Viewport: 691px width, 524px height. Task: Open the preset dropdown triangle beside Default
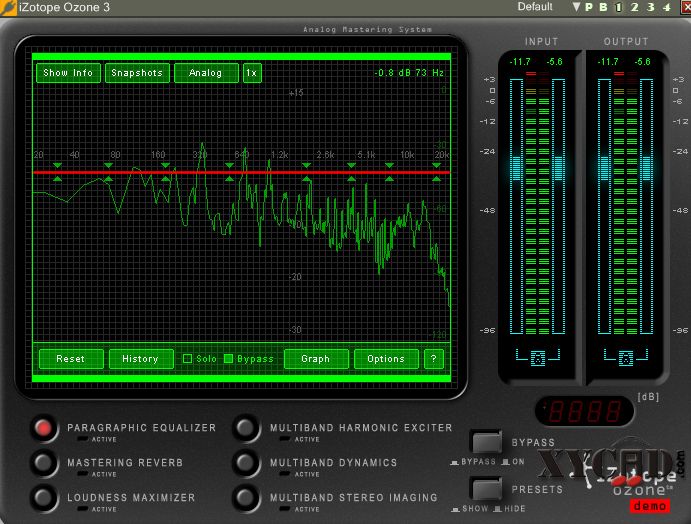(576, 7)
